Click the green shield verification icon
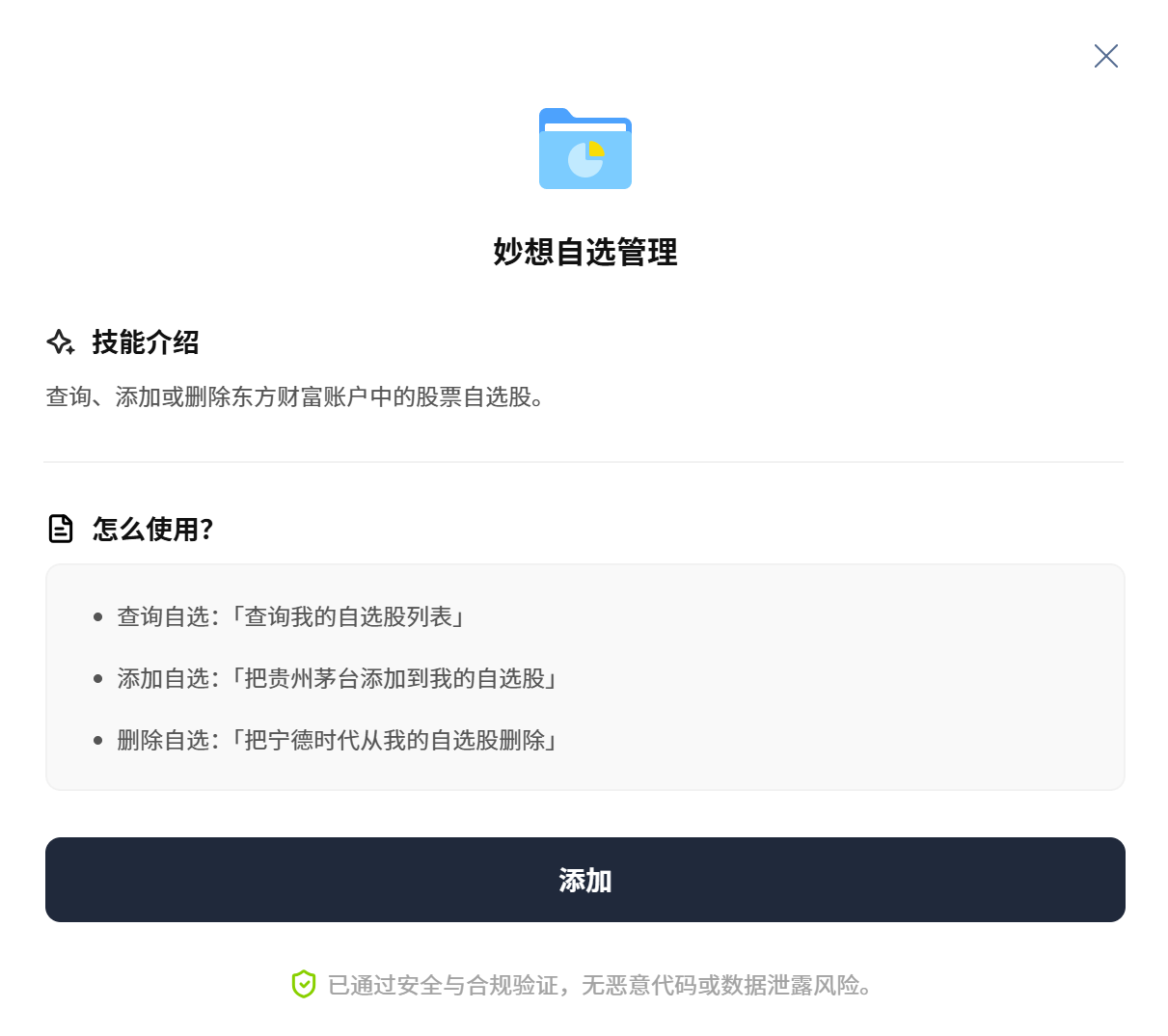Viewport: 1168px width, 1036px height. [304, 984]
